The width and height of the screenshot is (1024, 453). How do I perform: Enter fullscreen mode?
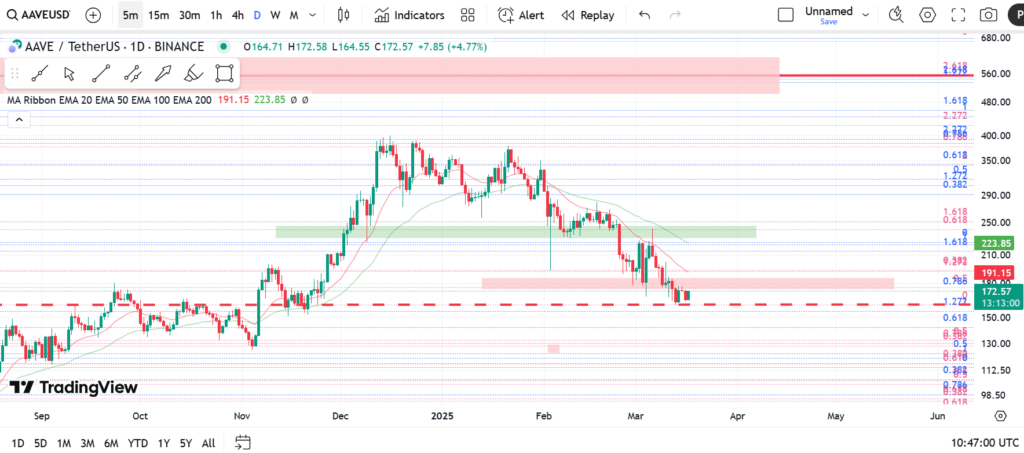coord(958,15)
